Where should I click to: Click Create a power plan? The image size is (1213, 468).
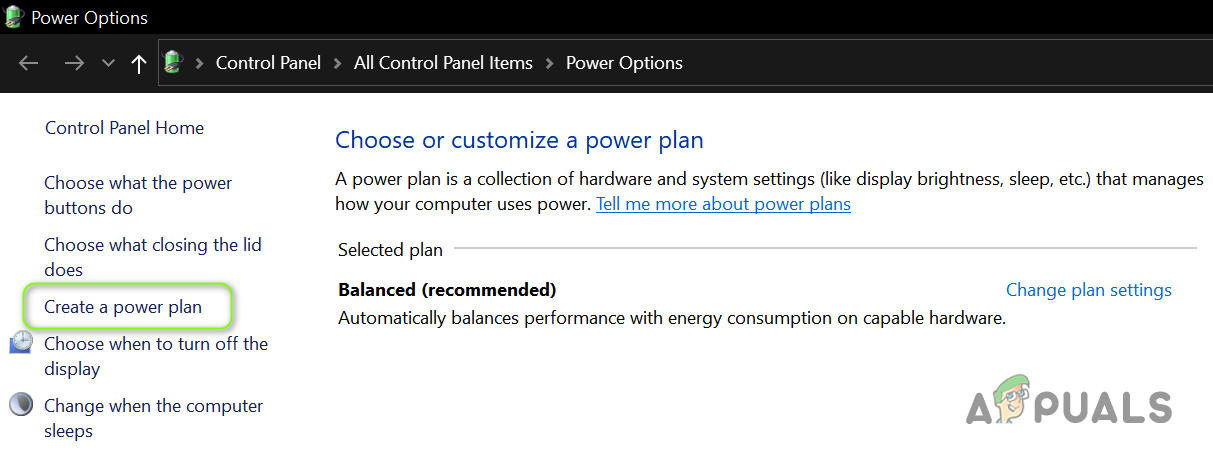(x=123, y=307)
